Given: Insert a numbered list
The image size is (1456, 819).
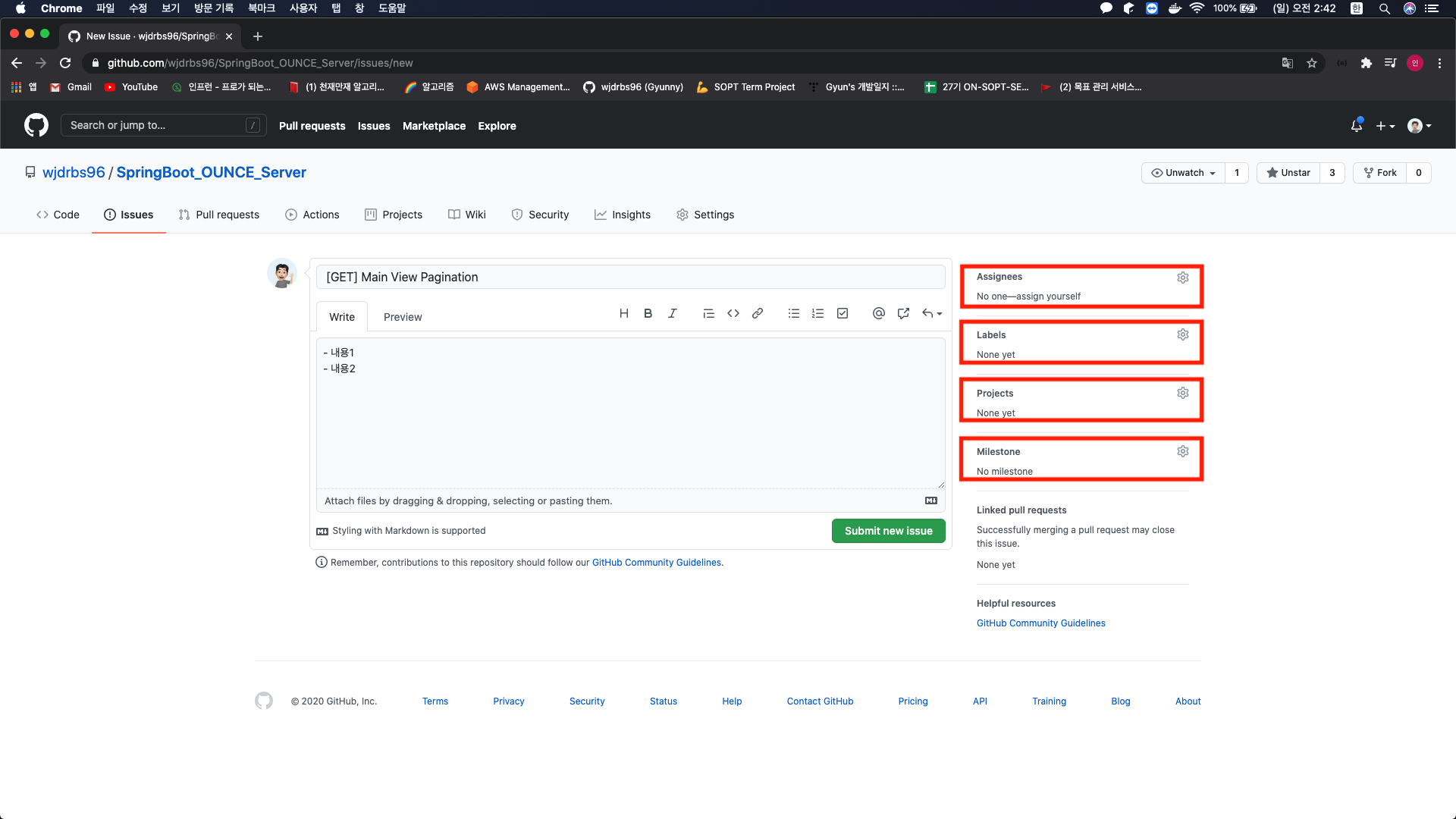Looking at the screenshot, I should point(817,313).
